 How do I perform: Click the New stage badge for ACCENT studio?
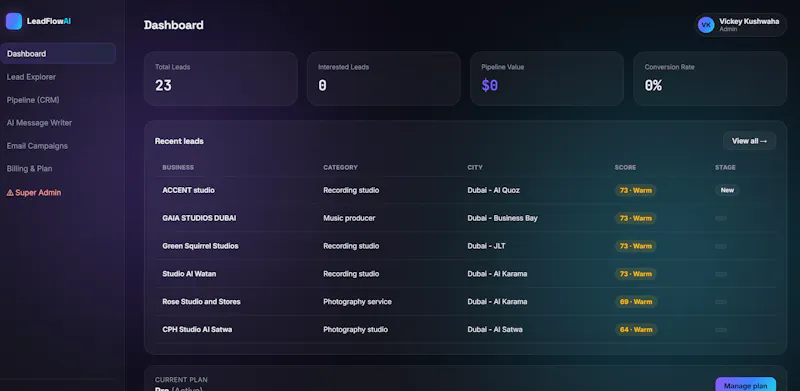[727, 190]
